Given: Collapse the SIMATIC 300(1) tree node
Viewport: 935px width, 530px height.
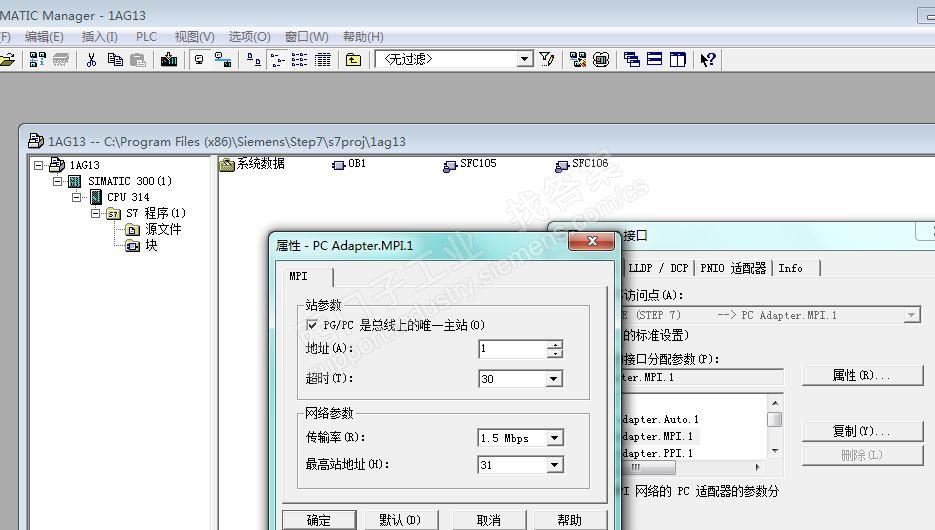Looking at the screenshot, I should pyautogui.click(x=58, y=181).
